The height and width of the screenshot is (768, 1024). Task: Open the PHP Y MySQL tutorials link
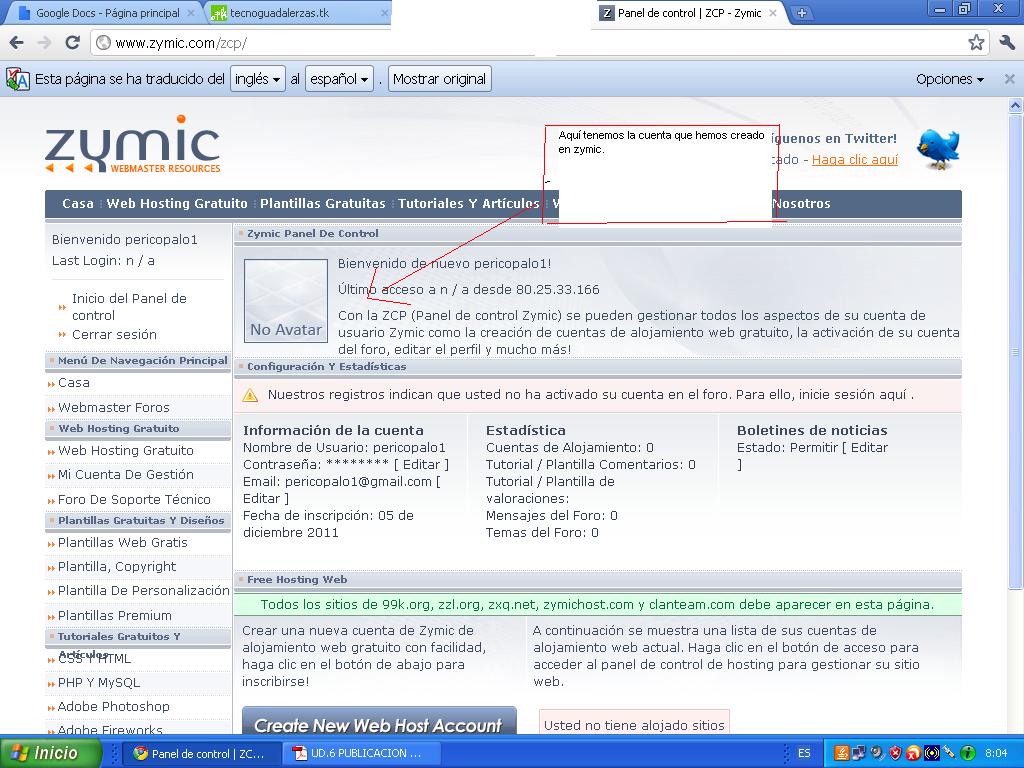(99, 683)
